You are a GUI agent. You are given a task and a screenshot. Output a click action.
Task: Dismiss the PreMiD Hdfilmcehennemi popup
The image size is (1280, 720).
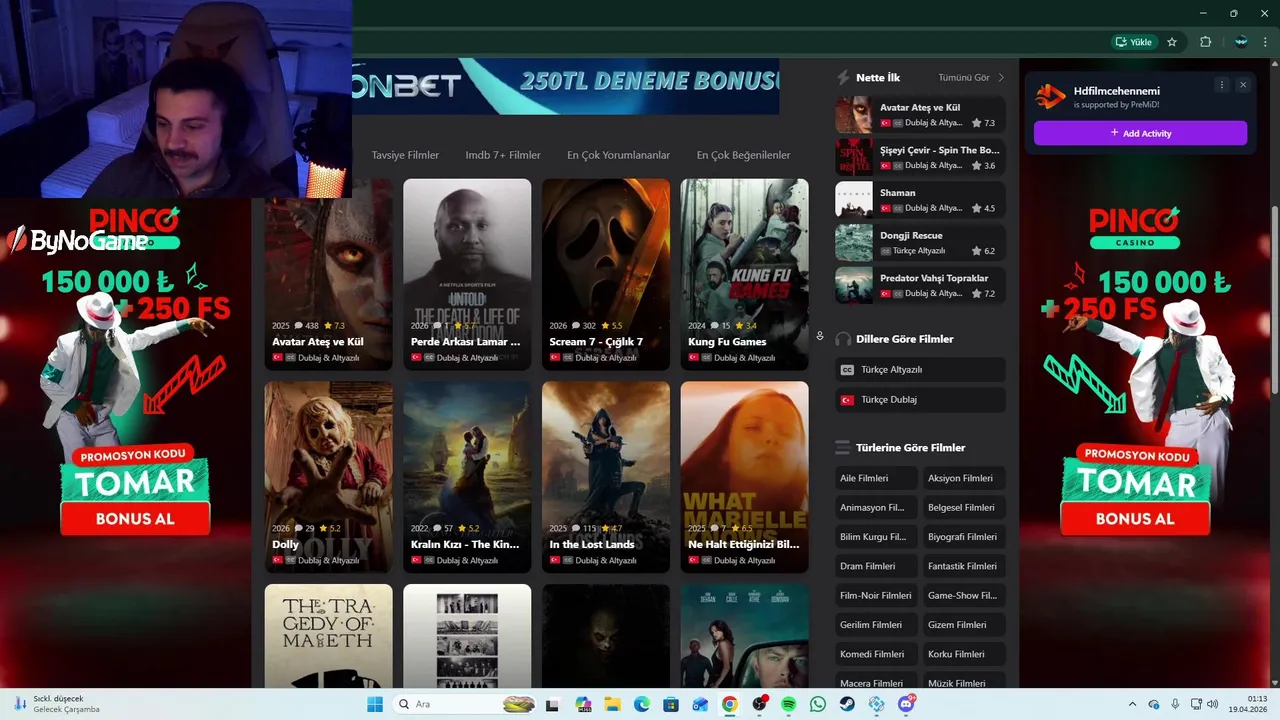tap(1243, 85)
